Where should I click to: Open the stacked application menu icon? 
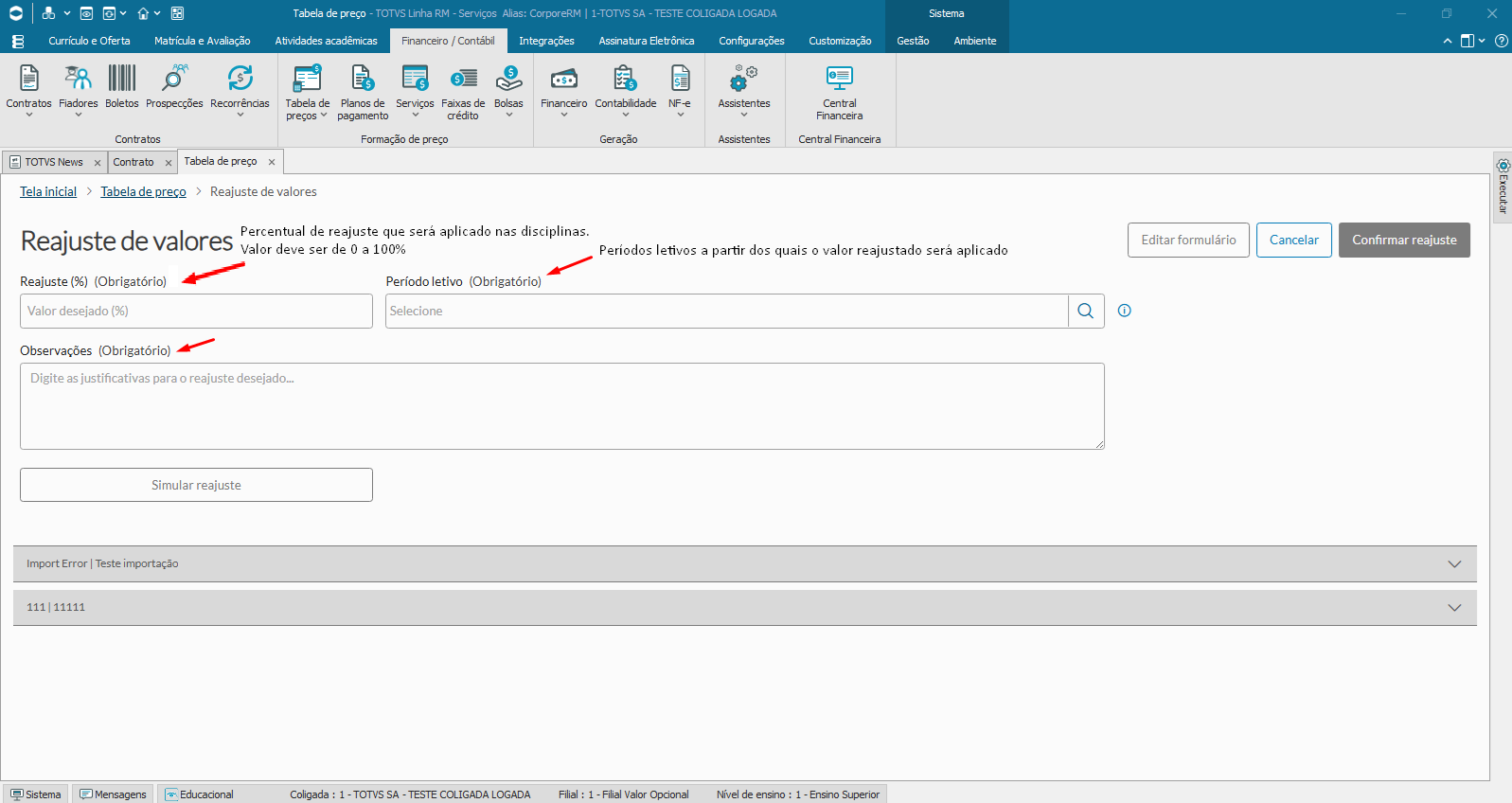(x=17, y=42)
